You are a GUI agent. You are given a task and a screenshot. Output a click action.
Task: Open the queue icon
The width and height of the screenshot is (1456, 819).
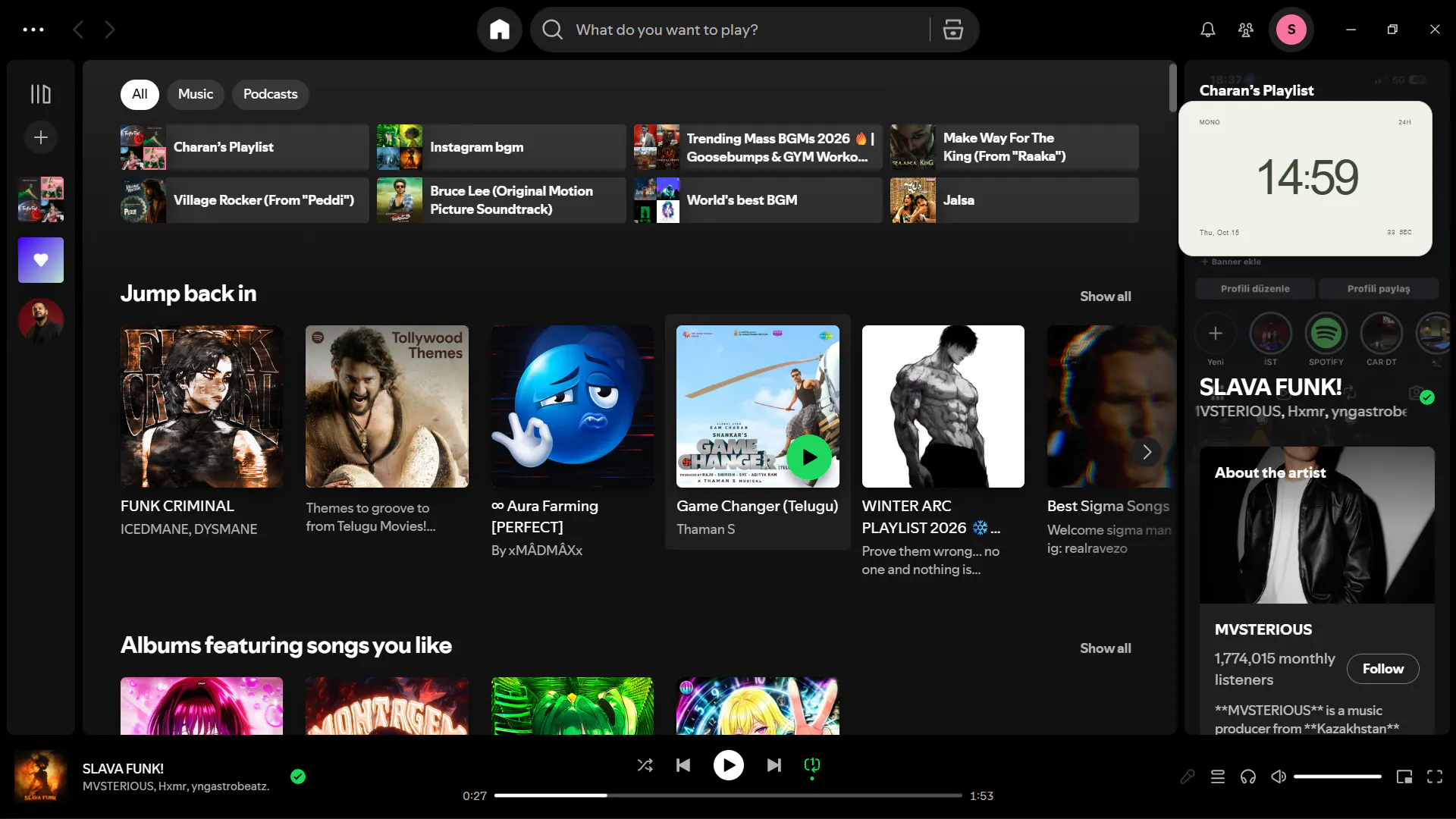click(x=1218, y=777)
